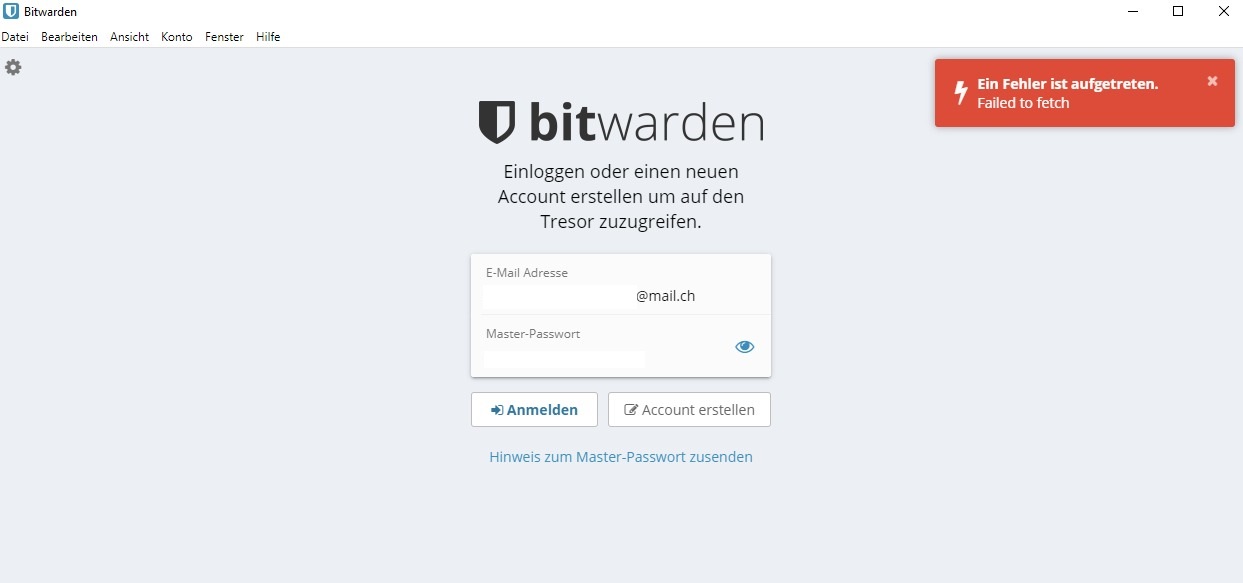Open the Konto menu
Image resolution: width=1243 pixels, height=583 pixels.
coord(177,37)
